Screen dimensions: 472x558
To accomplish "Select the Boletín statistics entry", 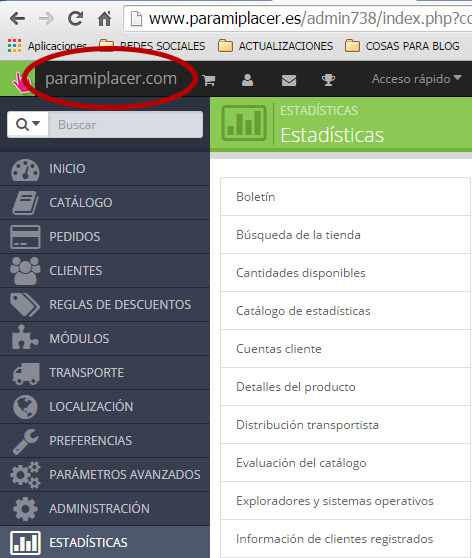I will 345,197.
